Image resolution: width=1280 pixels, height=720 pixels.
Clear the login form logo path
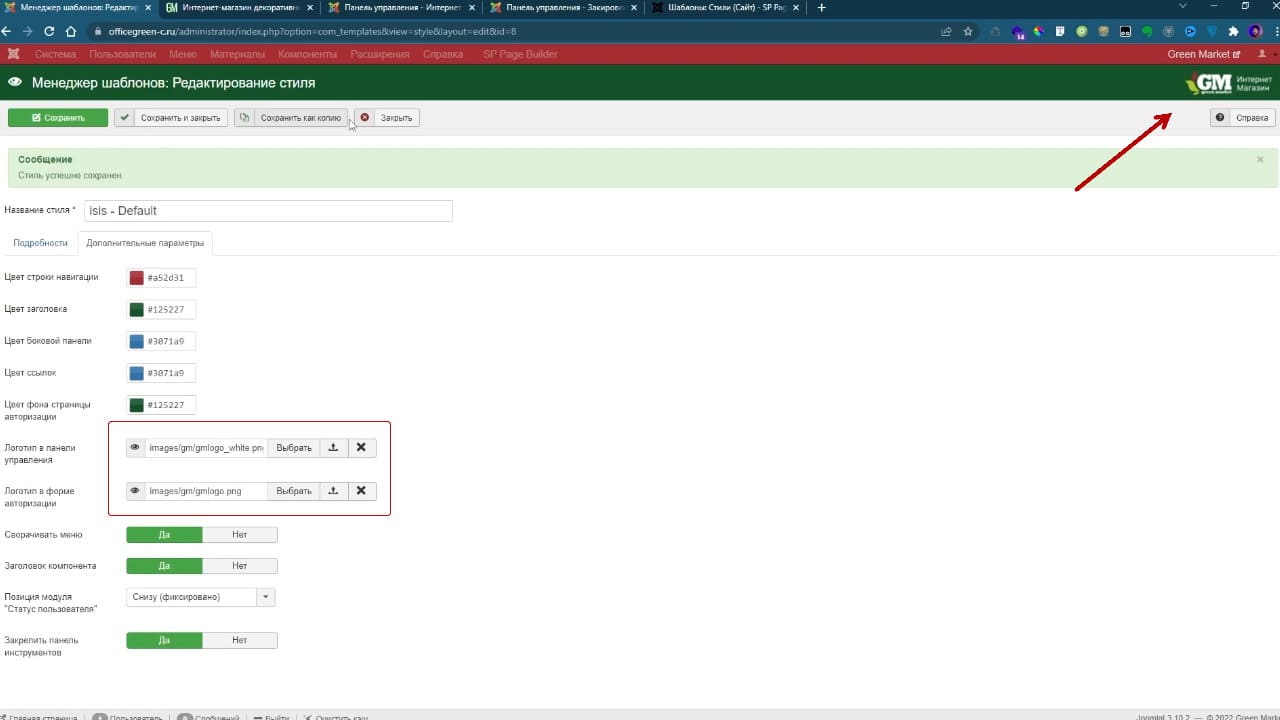[x=361, y=491]
